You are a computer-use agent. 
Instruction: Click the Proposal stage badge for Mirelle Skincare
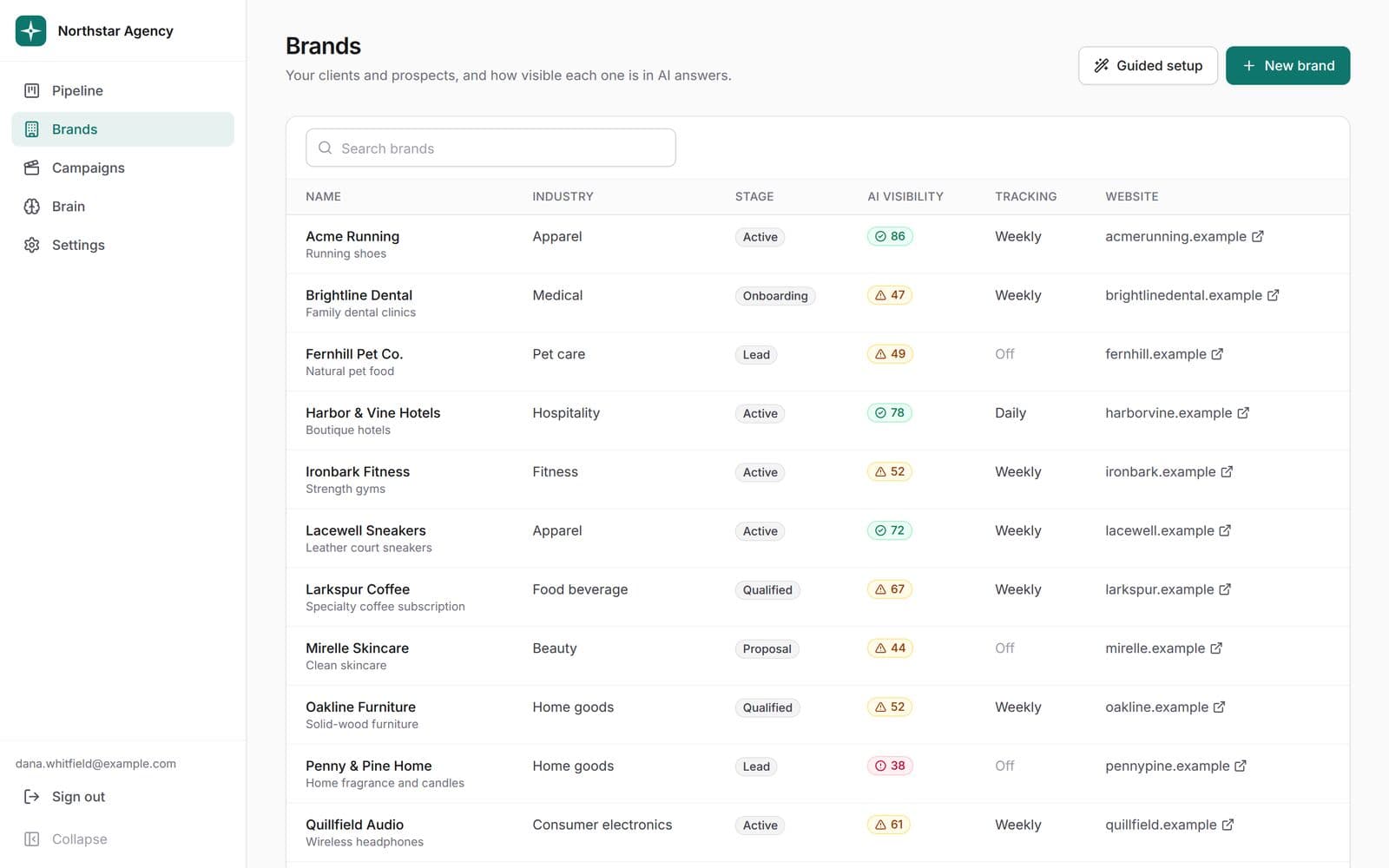767,649
